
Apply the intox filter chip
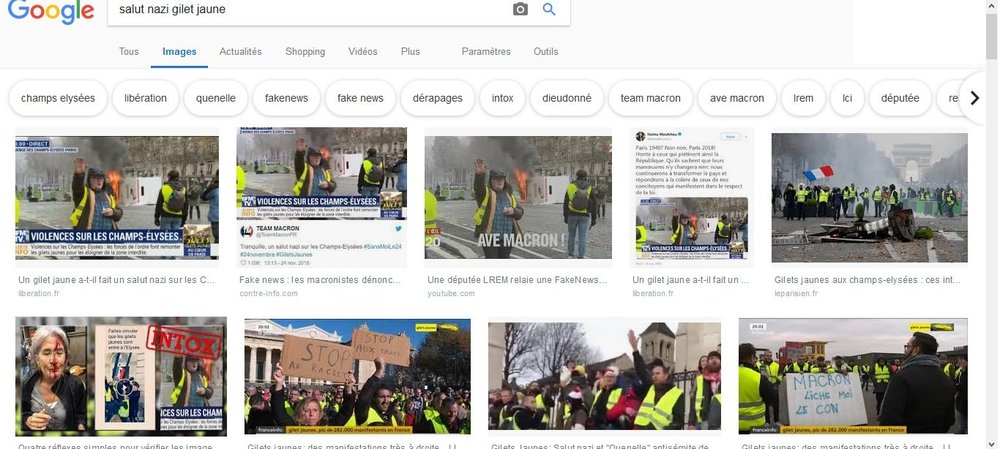pyautogui.click(x=502, y=98)
